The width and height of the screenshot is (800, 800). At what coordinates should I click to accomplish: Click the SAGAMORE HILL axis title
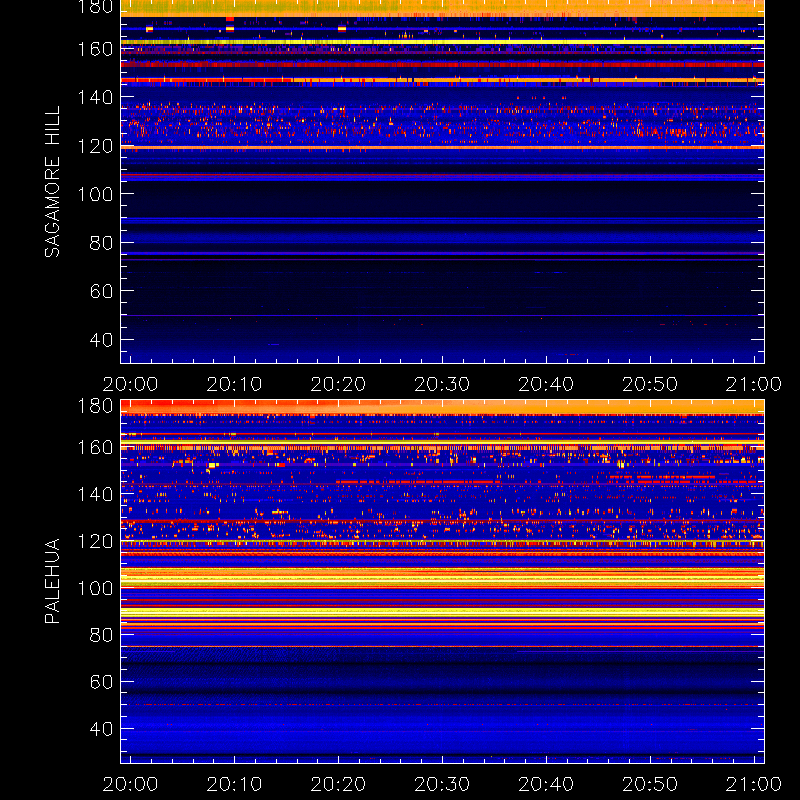point(52,182)
